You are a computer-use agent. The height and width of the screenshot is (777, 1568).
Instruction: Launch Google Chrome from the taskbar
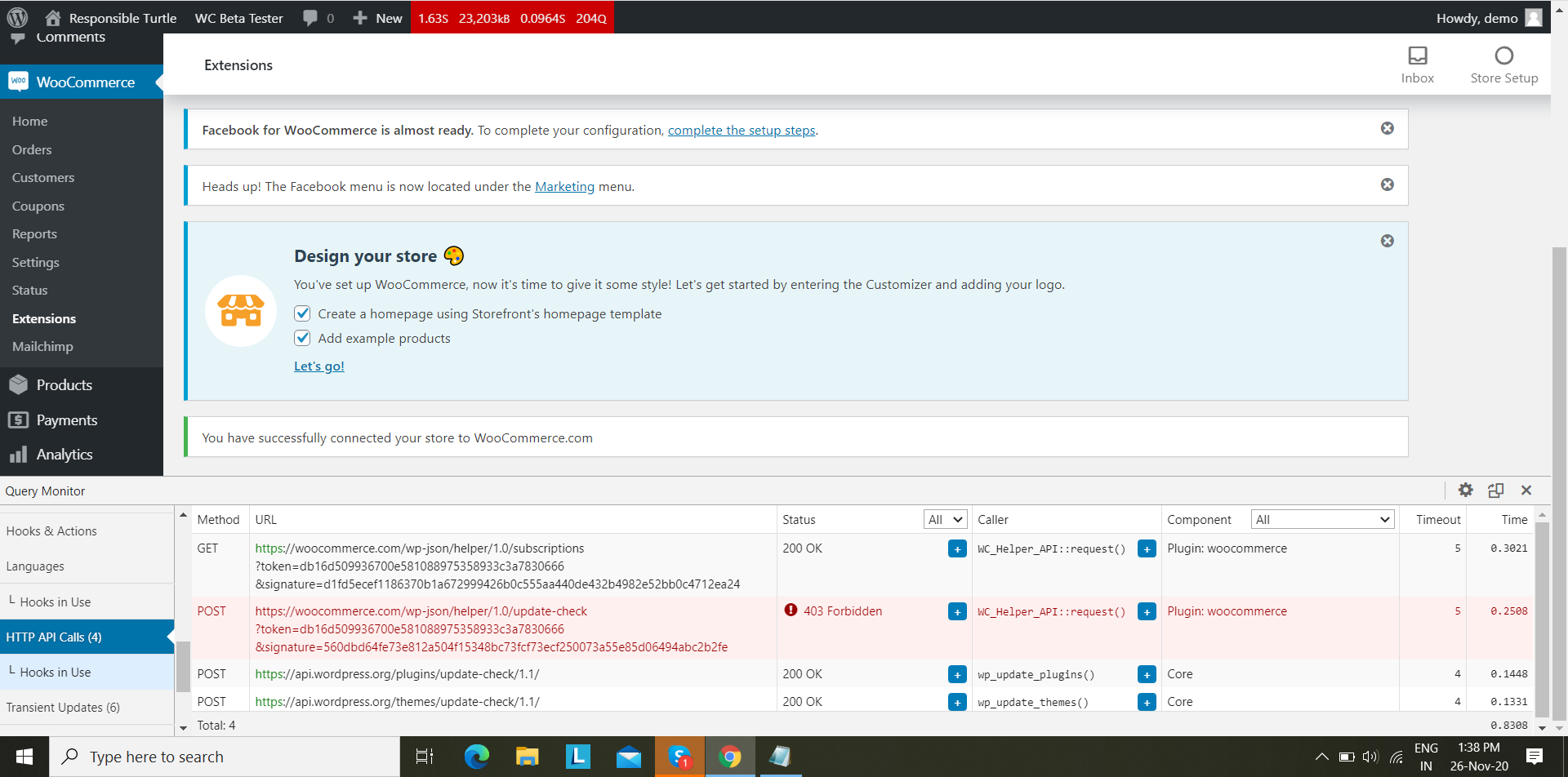[729, 757]
